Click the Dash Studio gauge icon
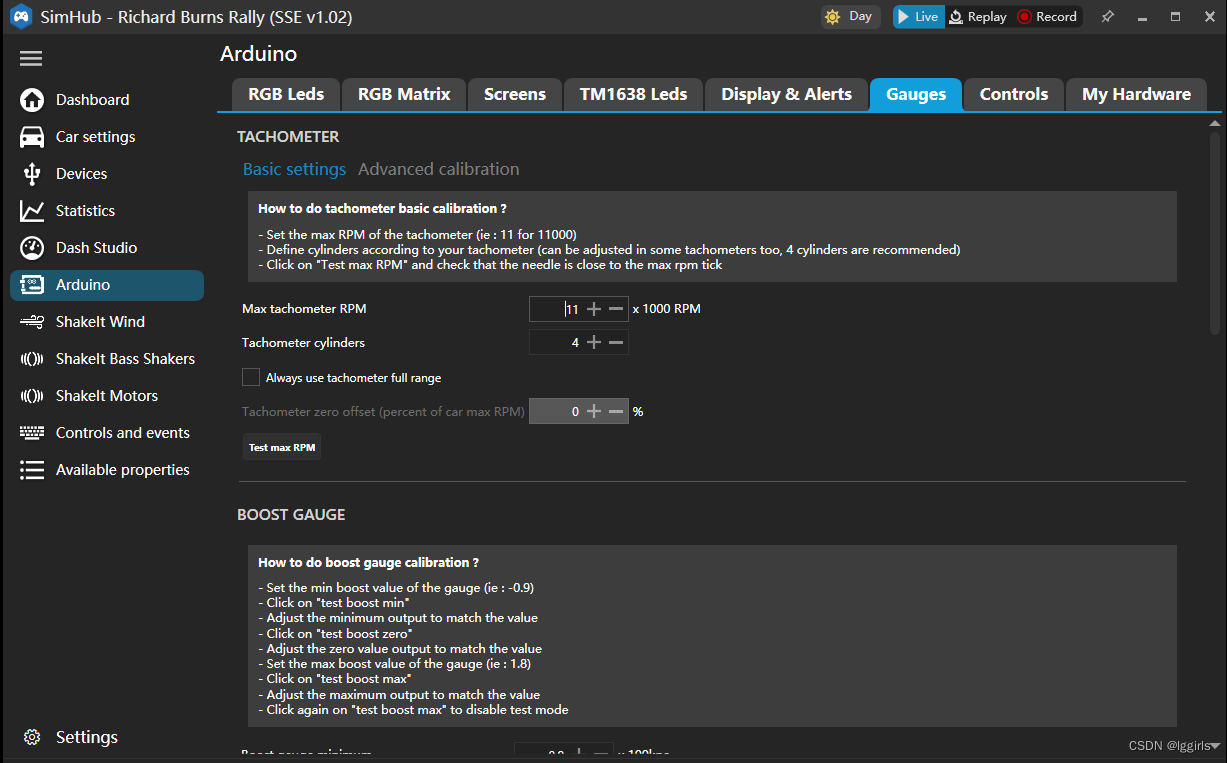1227x763 pixels. 32,248
